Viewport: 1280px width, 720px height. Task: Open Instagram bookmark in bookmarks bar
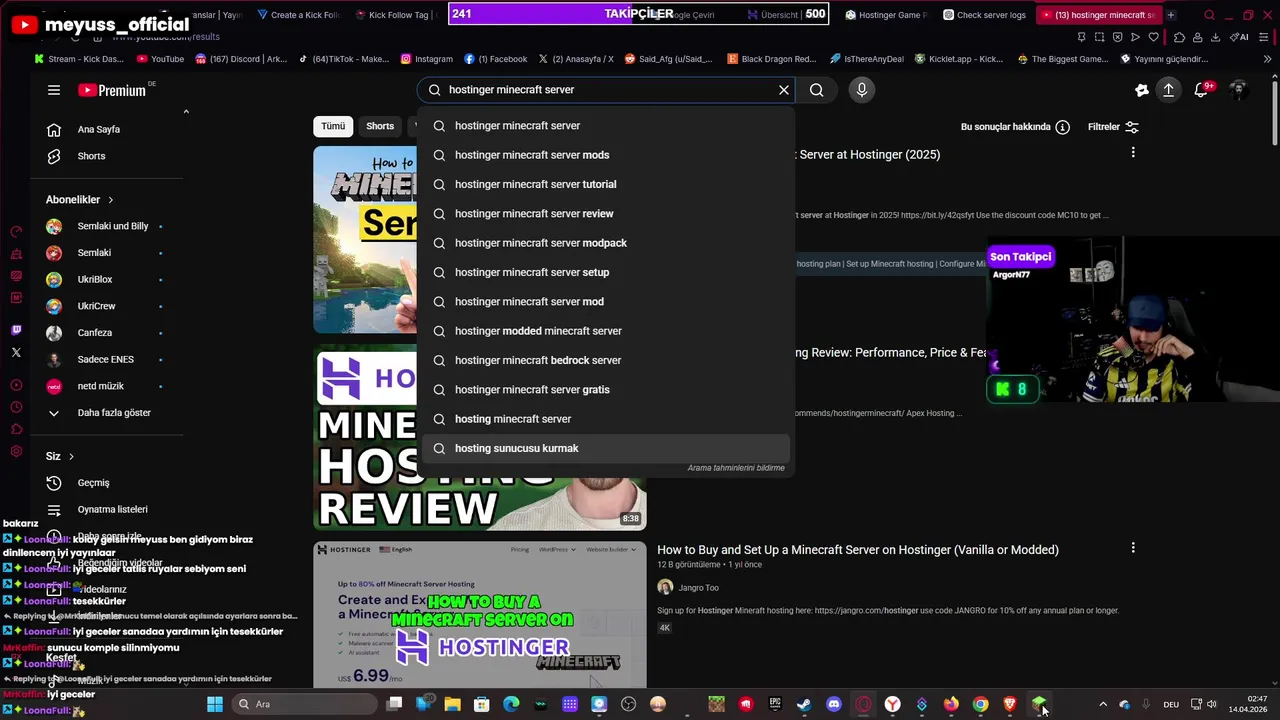[427, 59]
